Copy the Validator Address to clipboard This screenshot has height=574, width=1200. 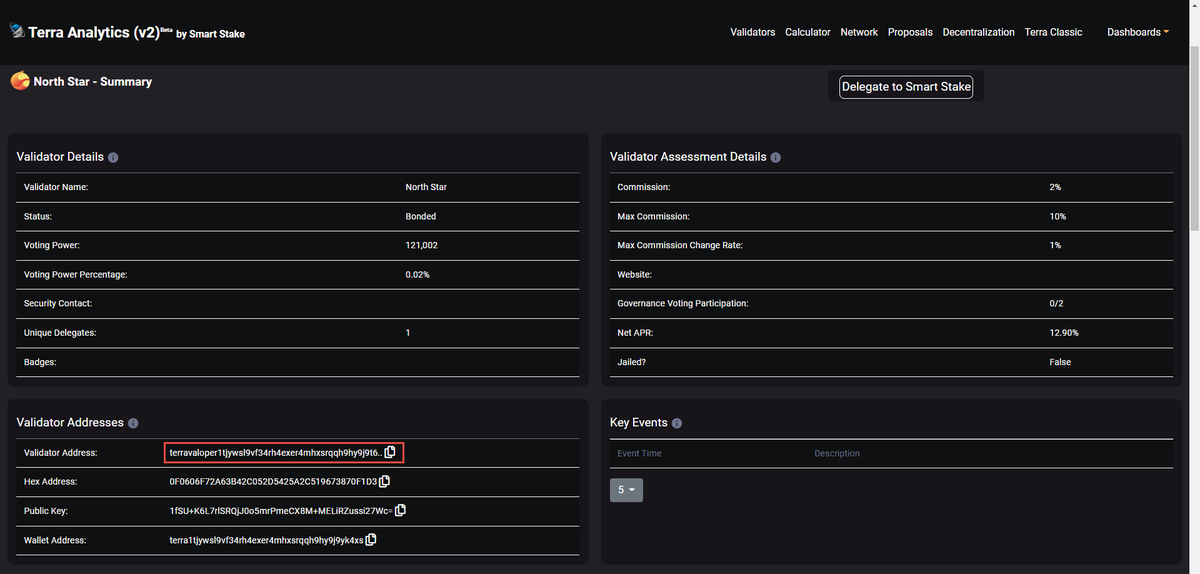pos(391,453)
